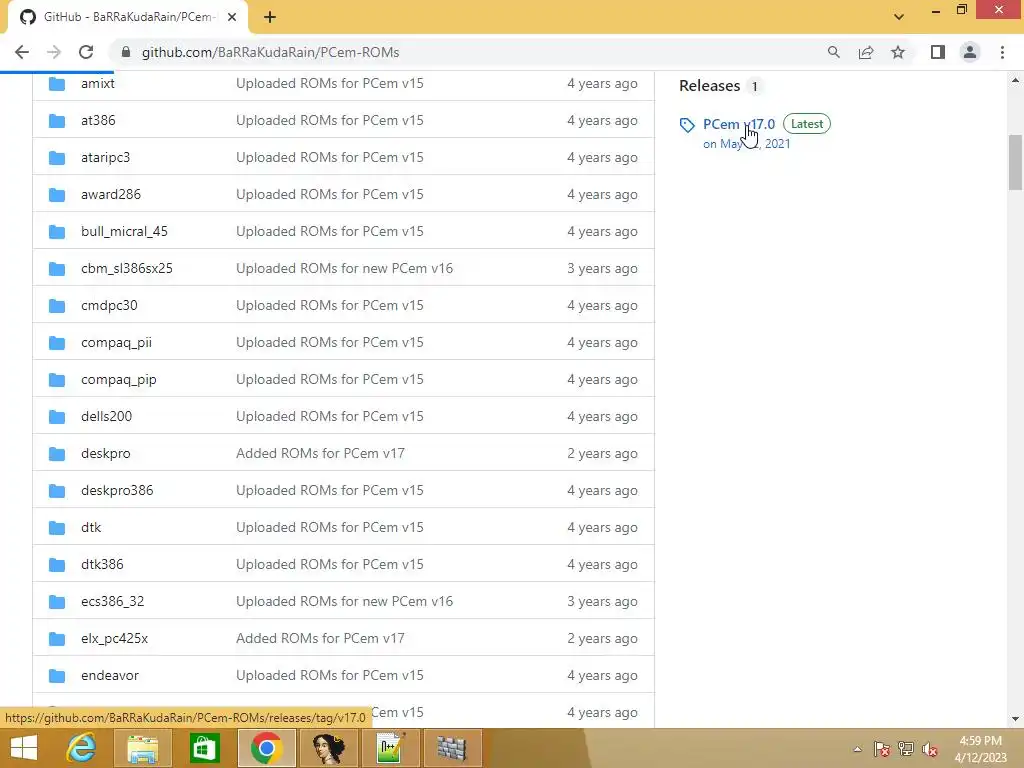Click the compaq_pip folder icon
The image size is (1024, 768).
[57, 379]
